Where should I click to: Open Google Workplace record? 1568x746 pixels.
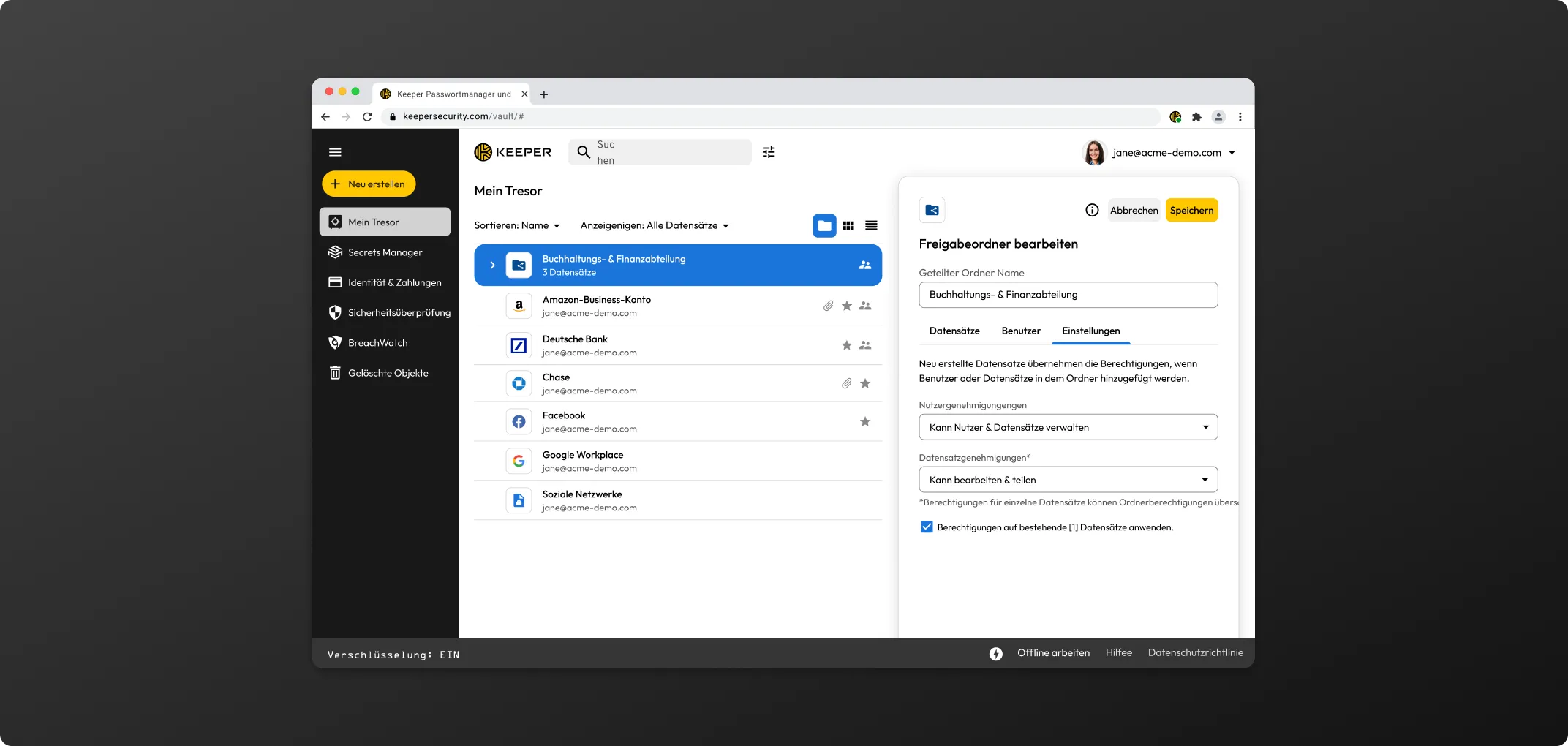(678, 461)
